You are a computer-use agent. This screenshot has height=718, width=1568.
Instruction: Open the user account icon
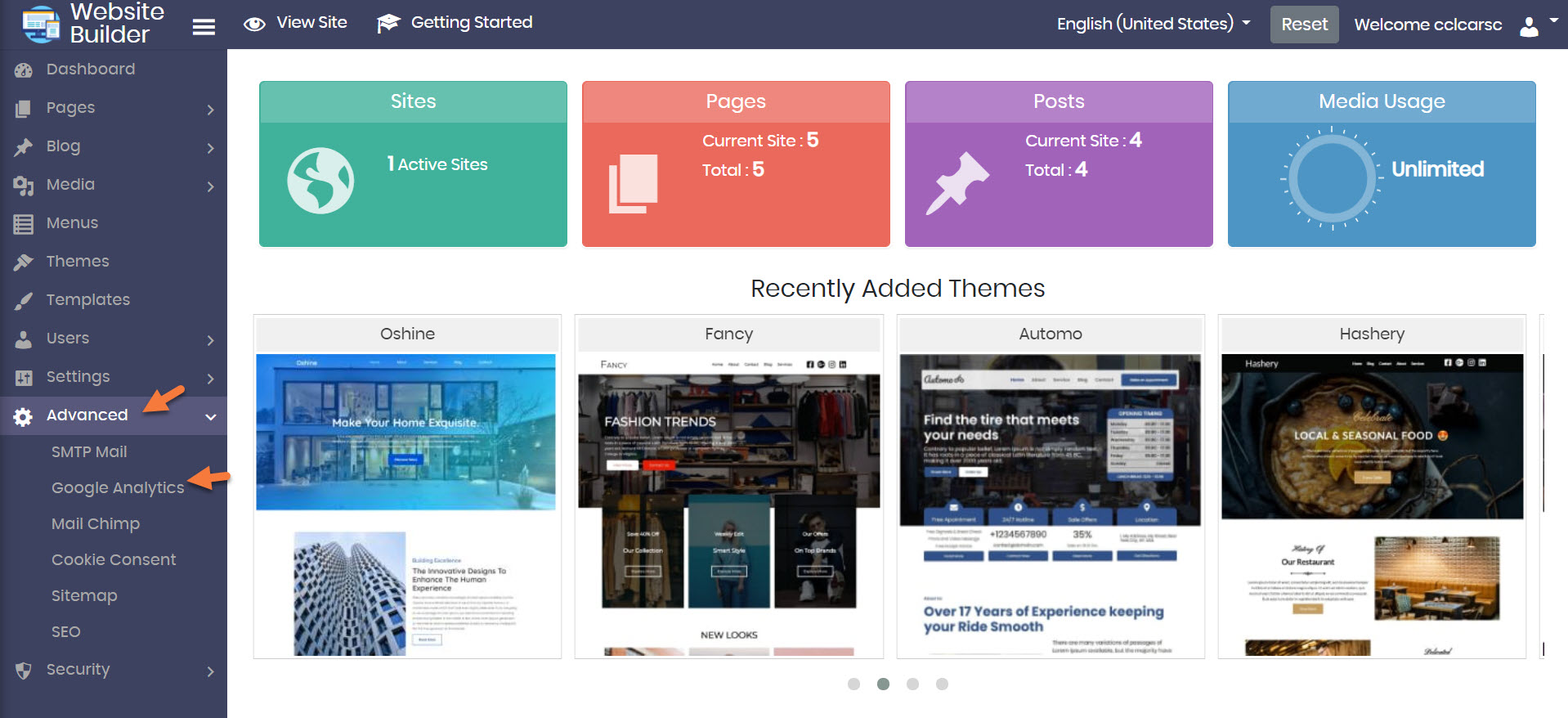(1529, 26)
